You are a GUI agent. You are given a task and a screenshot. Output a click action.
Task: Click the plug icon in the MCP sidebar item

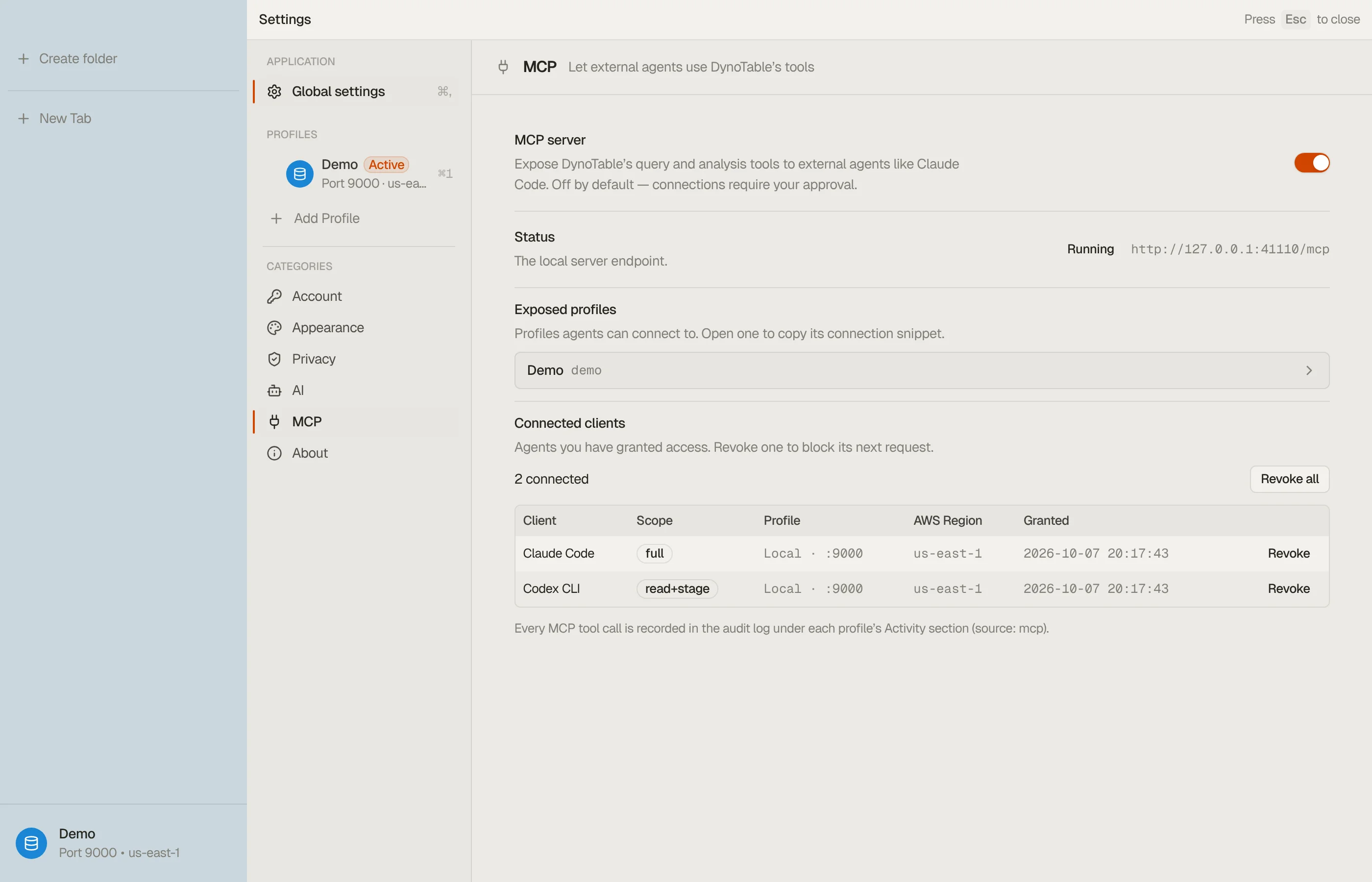(x=274, y=421)
